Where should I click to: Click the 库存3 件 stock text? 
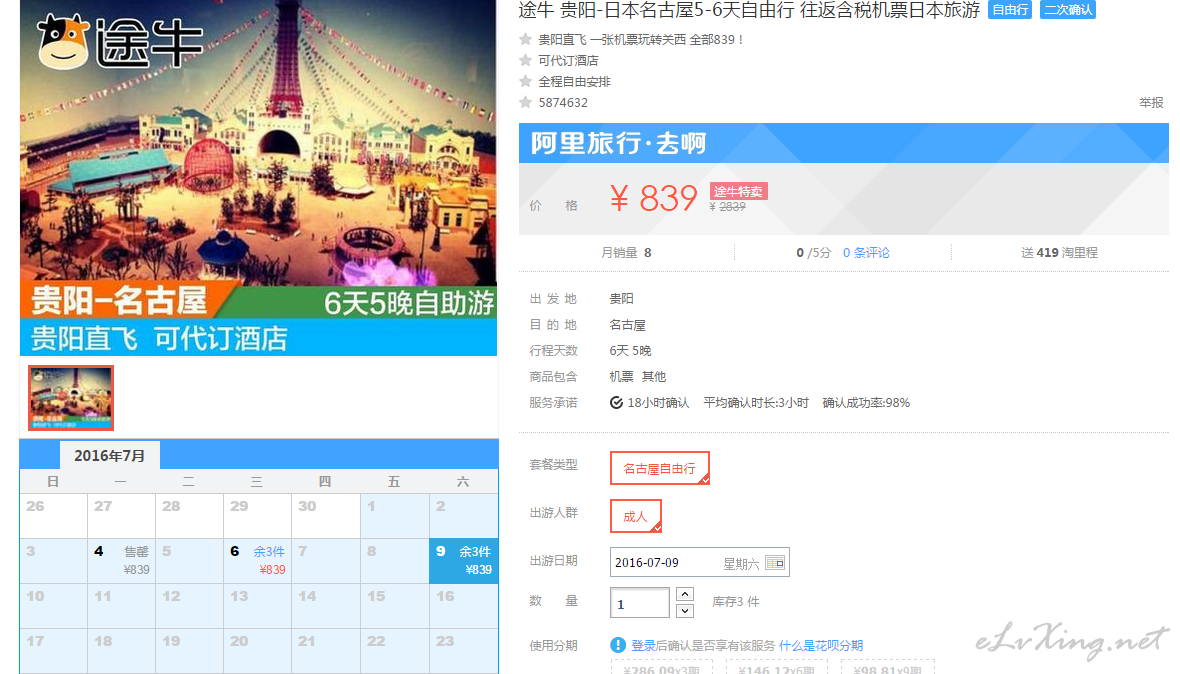point(735,602)
